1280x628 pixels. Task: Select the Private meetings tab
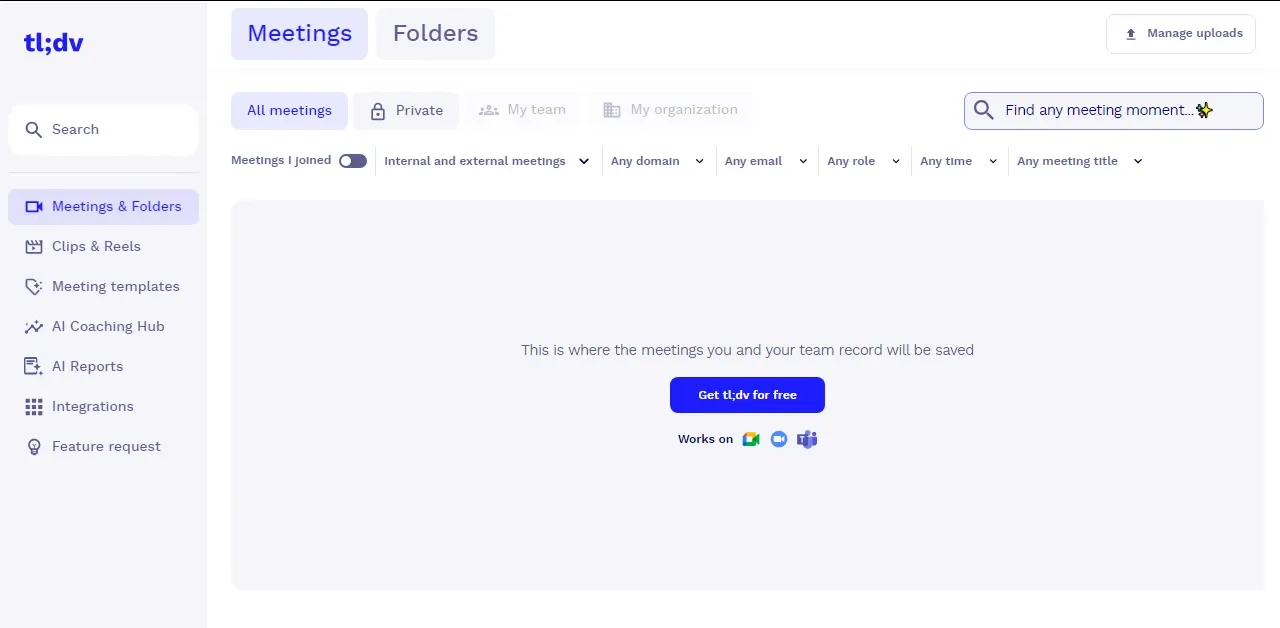click(x=406, y=110)
